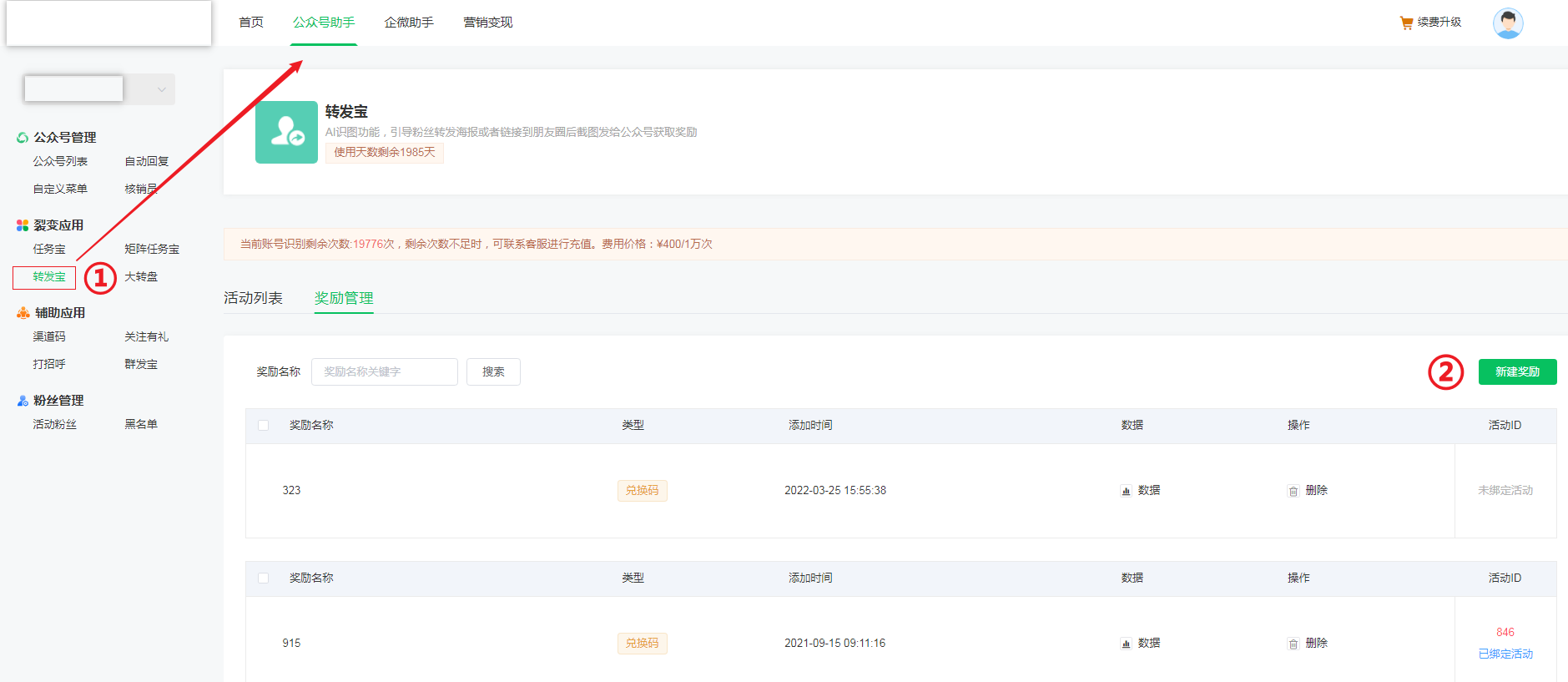
Task: Click data chart icon in row 323
Action: (1126, 491)
